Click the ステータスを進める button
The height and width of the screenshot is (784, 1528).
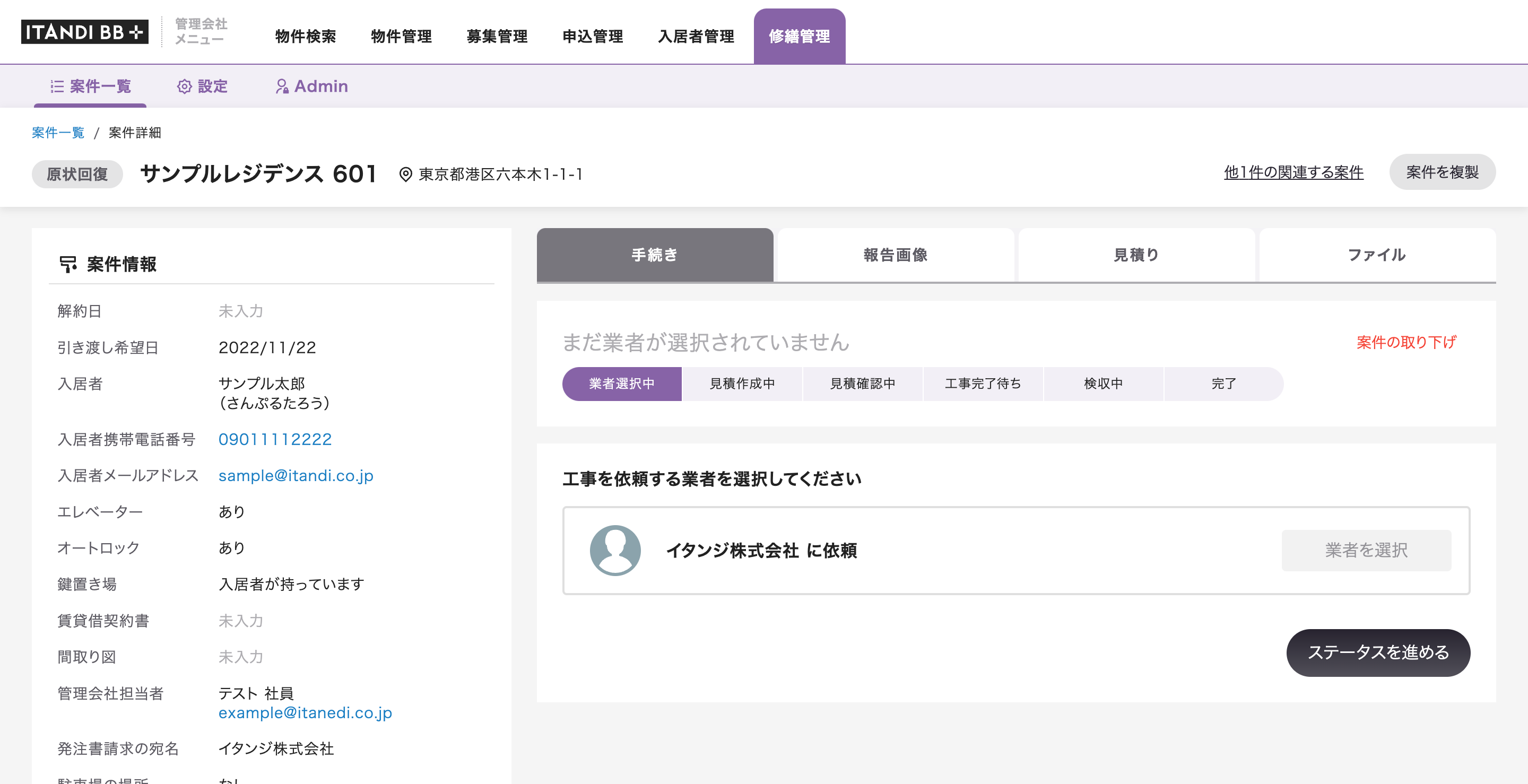pos(1378,652)
